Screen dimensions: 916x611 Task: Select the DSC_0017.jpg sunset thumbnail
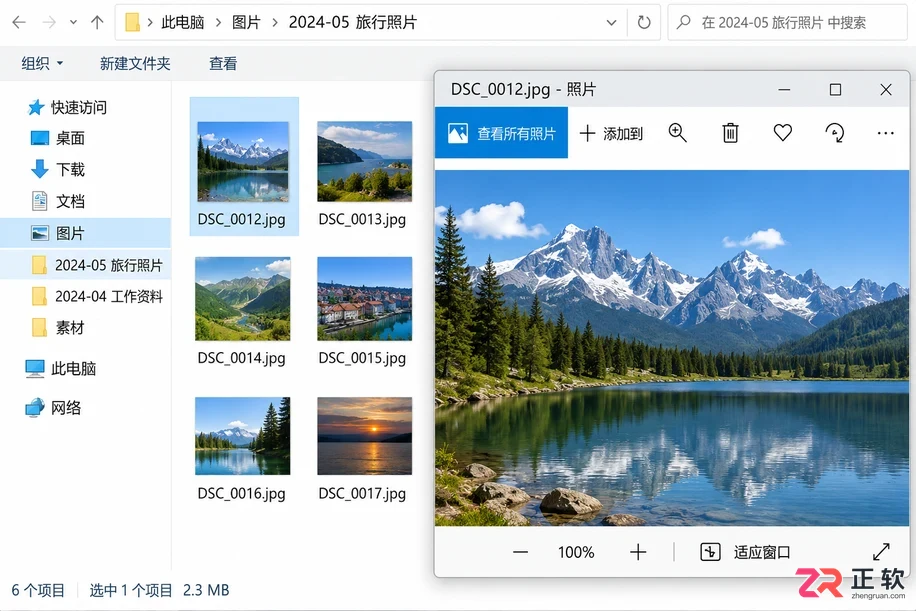pyautogui.click(x=365, y=436)
